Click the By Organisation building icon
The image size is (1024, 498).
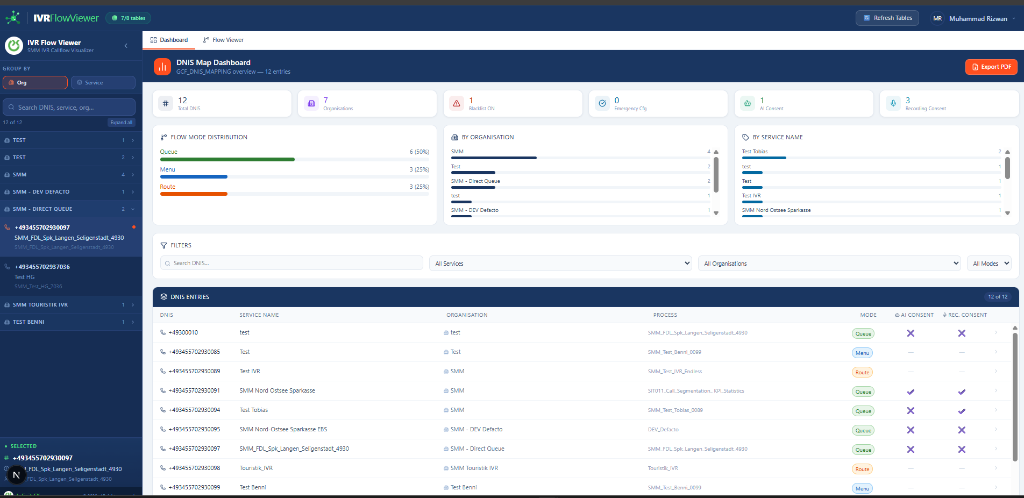pos(455,137)
